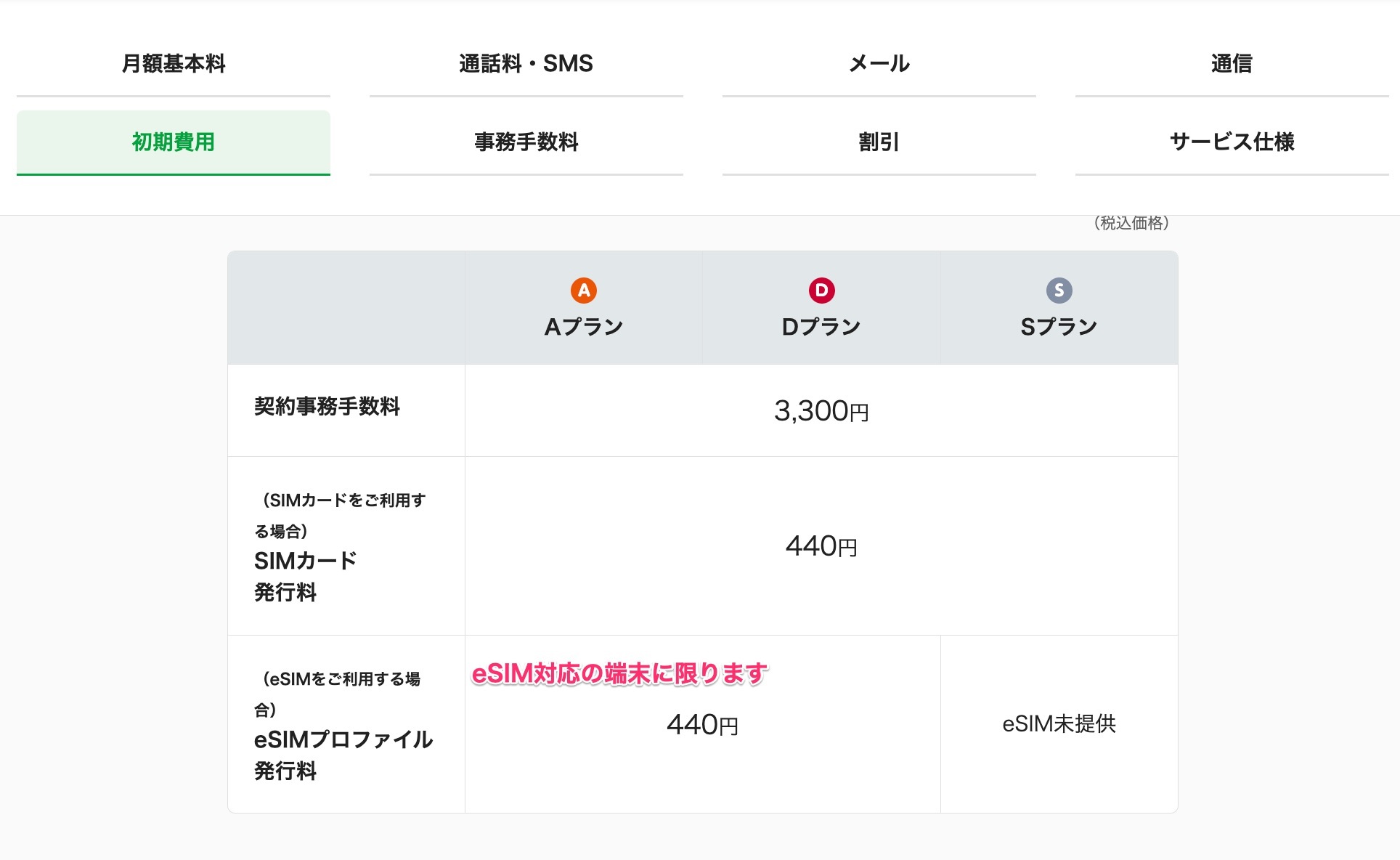Click the Sプラン column header text
Screen dimensions: 1400x860
1059,327
